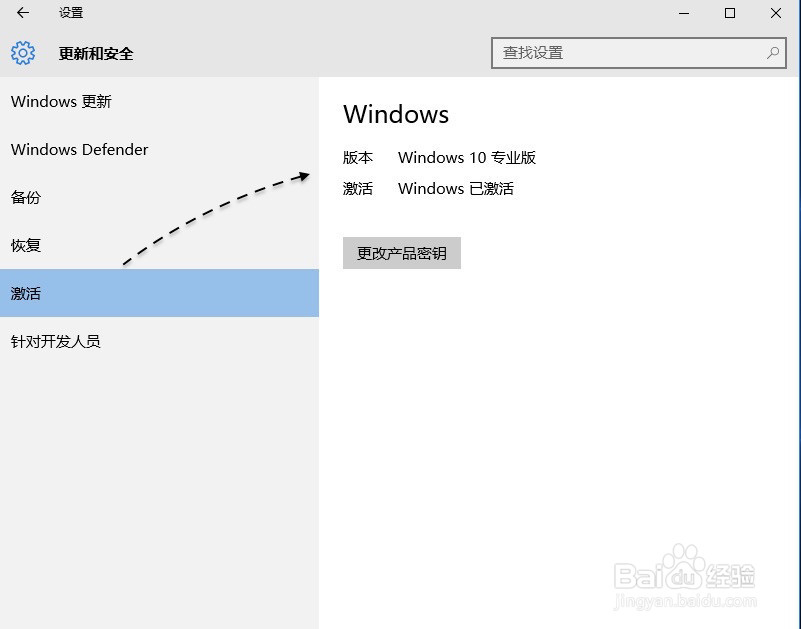Maximize the 设置 window
This screenshot has width=801, height=629.
click(x=730, y=13)
